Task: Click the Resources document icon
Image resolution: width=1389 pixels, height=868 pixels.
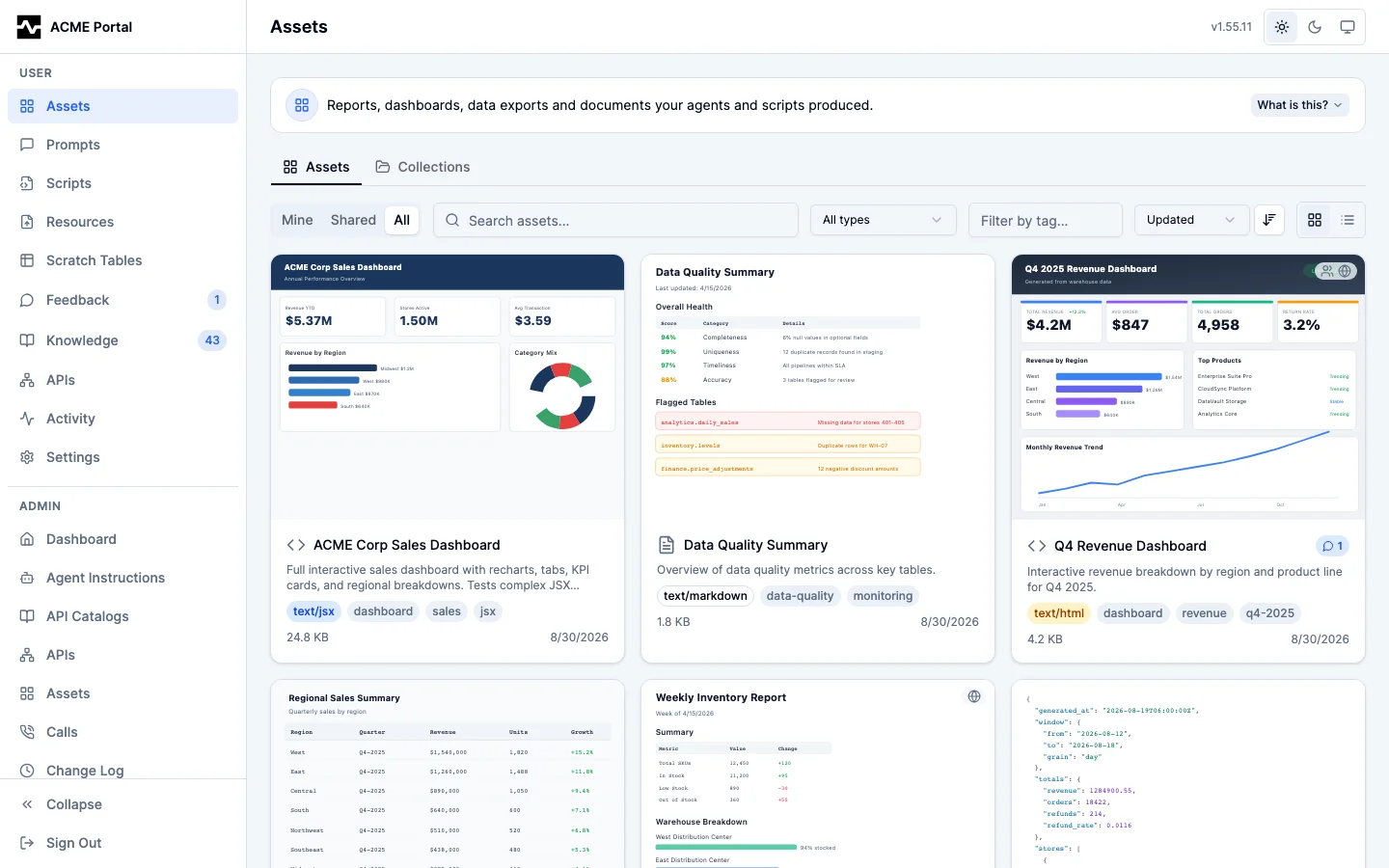Action: (x=27, y=222)
